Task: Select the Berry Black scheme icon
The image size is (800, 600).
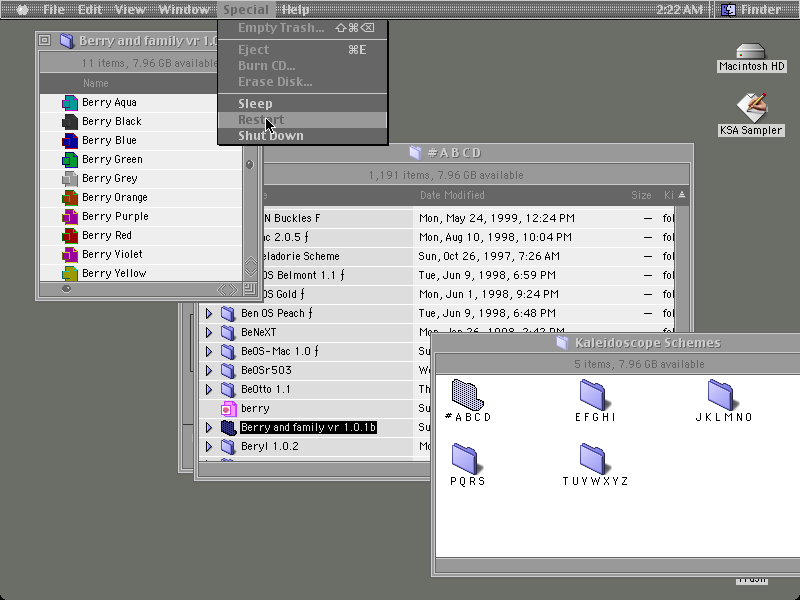Action: (70, 121)
